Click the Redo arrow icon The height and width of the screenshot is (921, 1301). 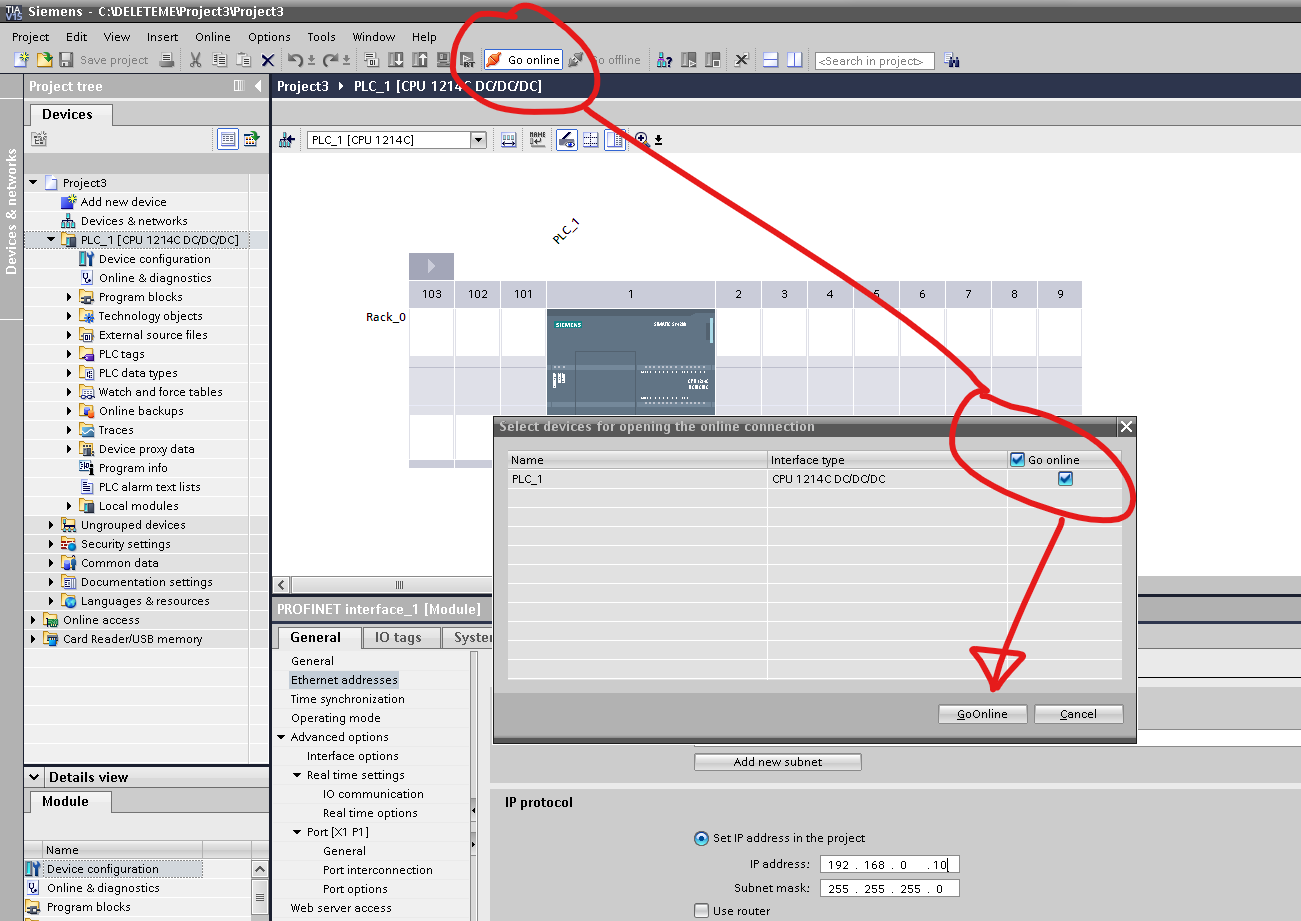(330, 60)
